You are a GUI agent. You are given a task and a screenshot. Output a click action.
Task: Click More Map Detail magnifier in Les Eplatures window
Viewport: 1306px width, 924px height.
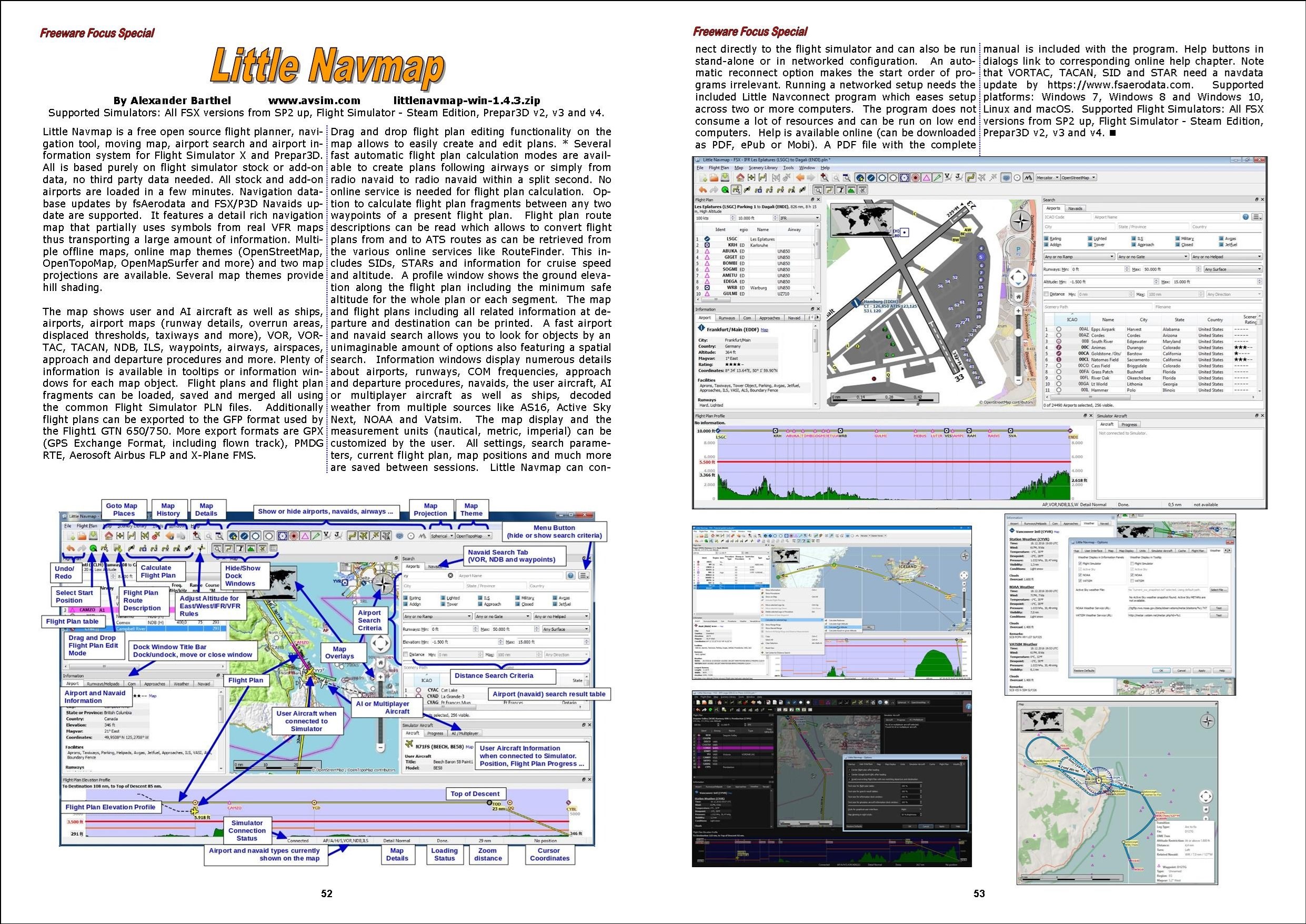click(825, 177)
